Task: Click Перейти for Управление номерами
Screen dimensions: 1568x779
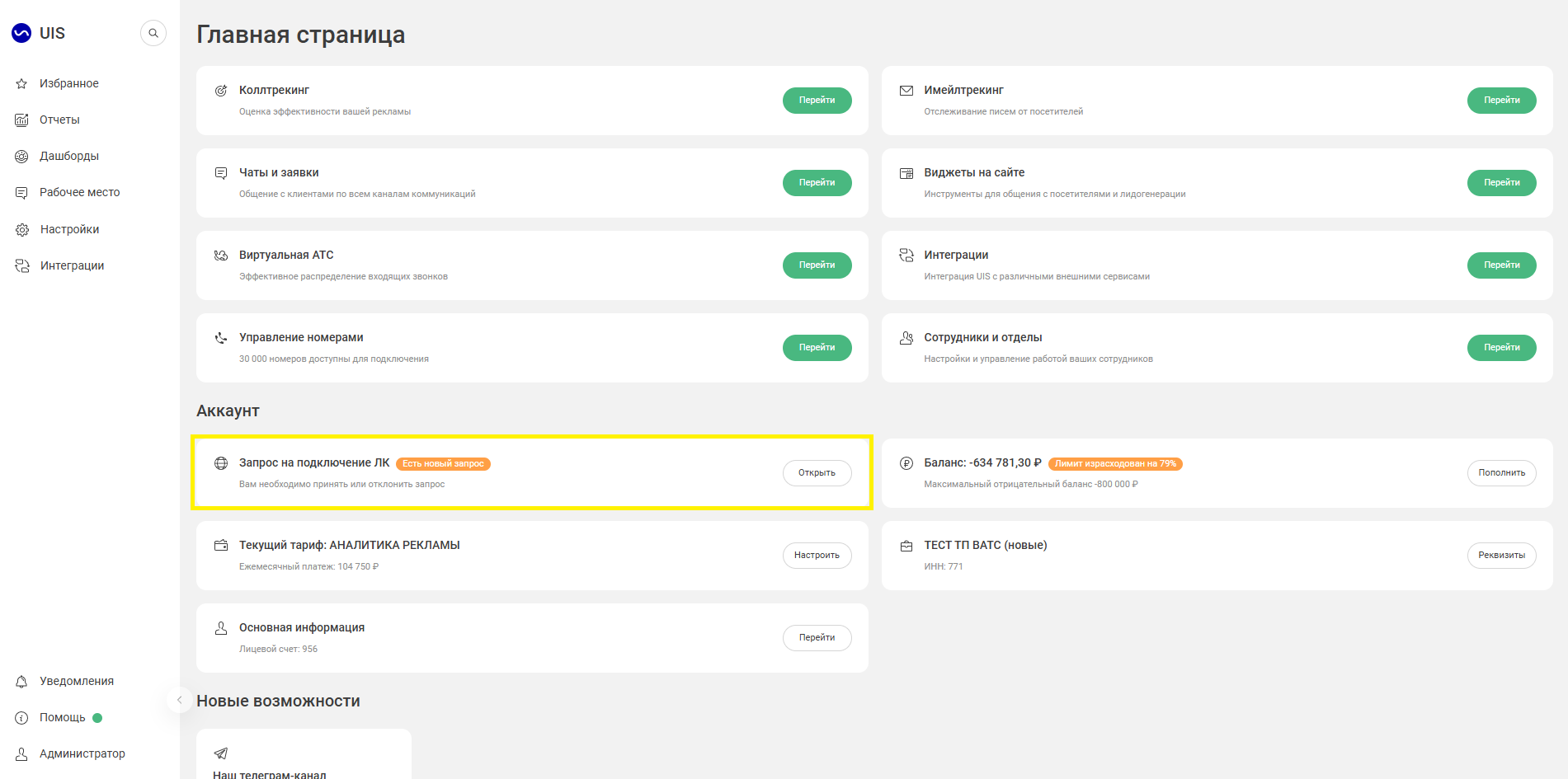Action: coord(817,348)
